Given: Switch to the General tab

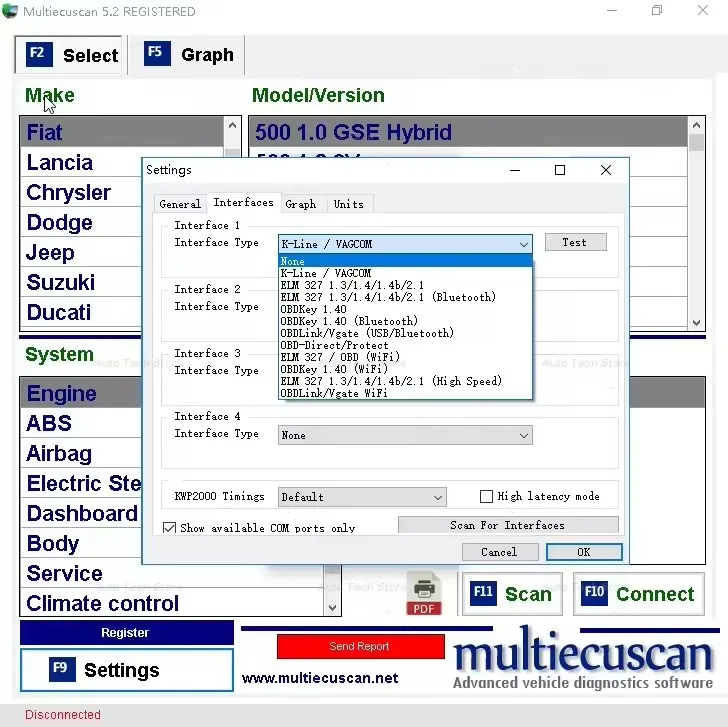Looking at the screenshot, I should (x=180, y=204).
